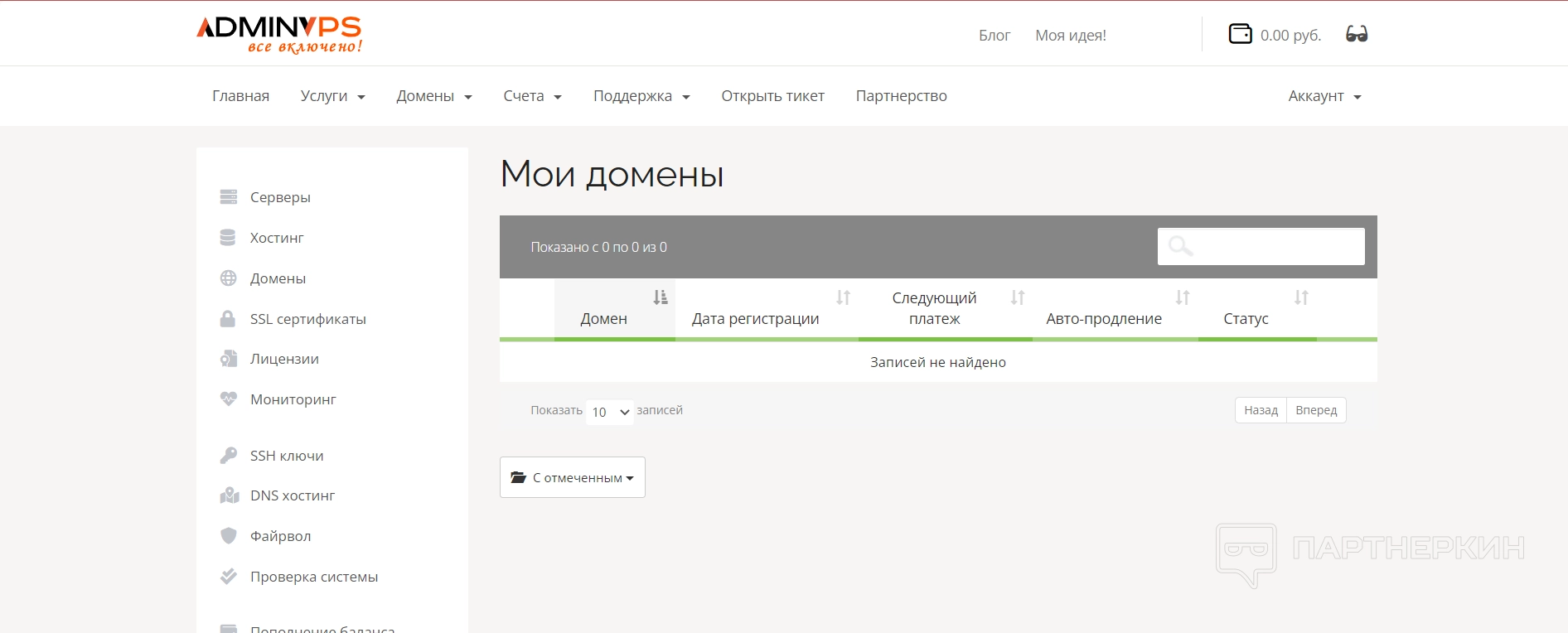The width and height of the screenshot is (1568, 633).
Task: Open the Серверы sidebar section
Action: tap(280, 197)
